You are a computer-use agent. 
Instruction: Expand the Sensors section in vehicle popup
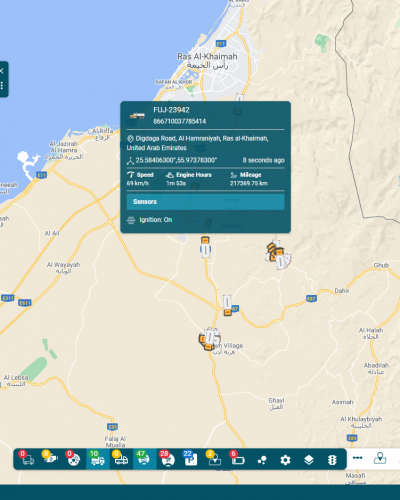tap(205, 202)
